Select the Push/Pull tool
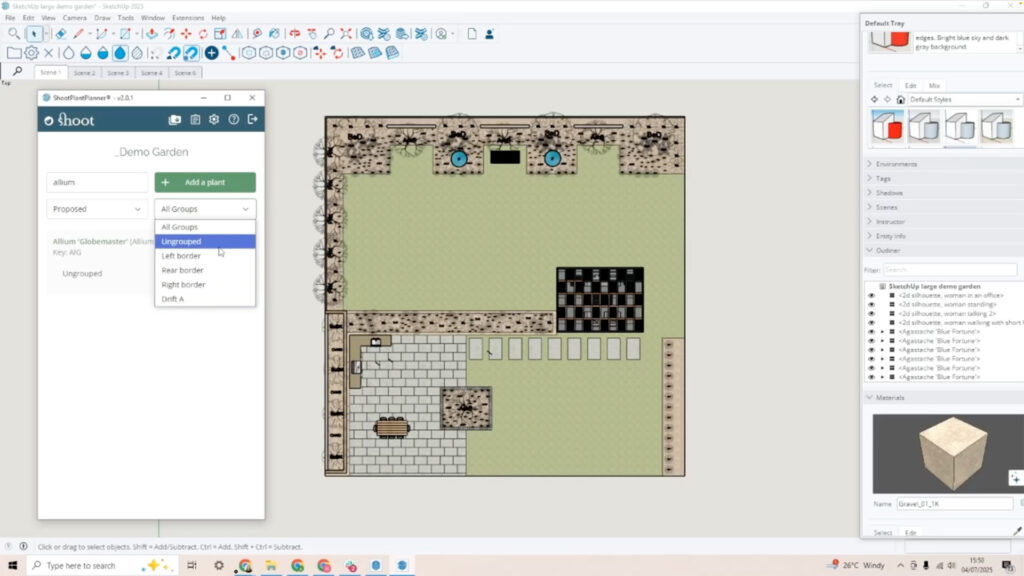The image size is (1024, 576). click(152, 33)
